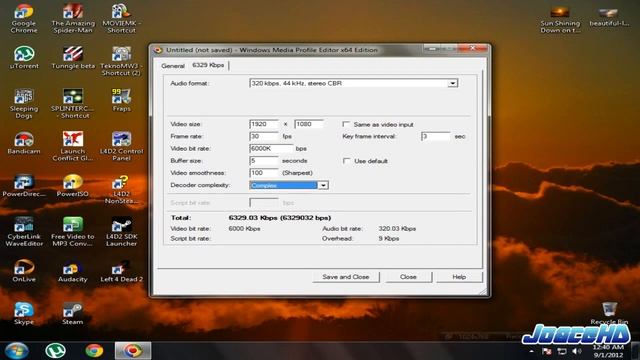Select the 6329 Kbps tab

[208, 65]
